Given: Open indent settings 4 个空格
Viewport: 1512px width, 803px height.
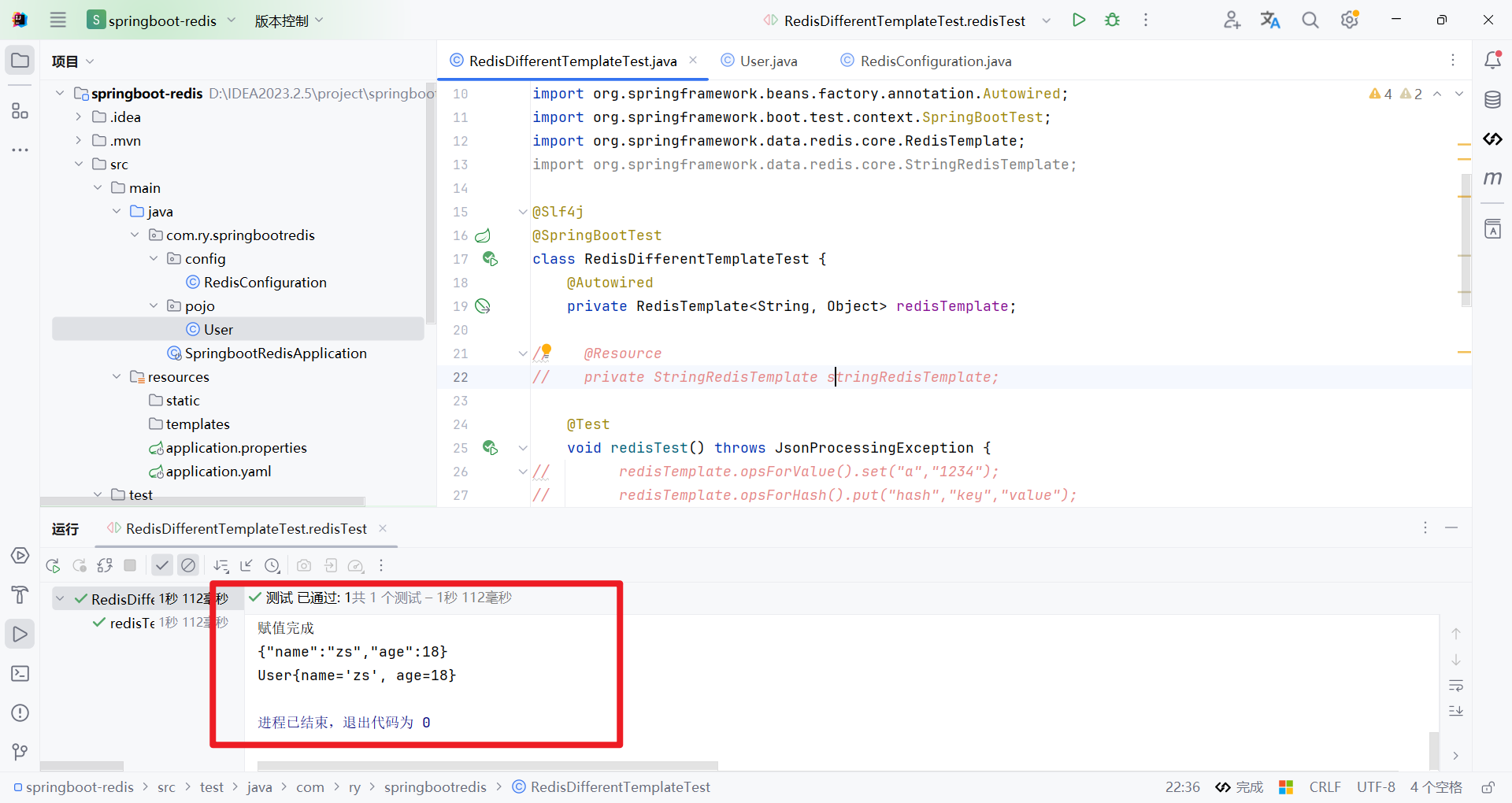Looking at the screenshot, I should (1436, 787).
